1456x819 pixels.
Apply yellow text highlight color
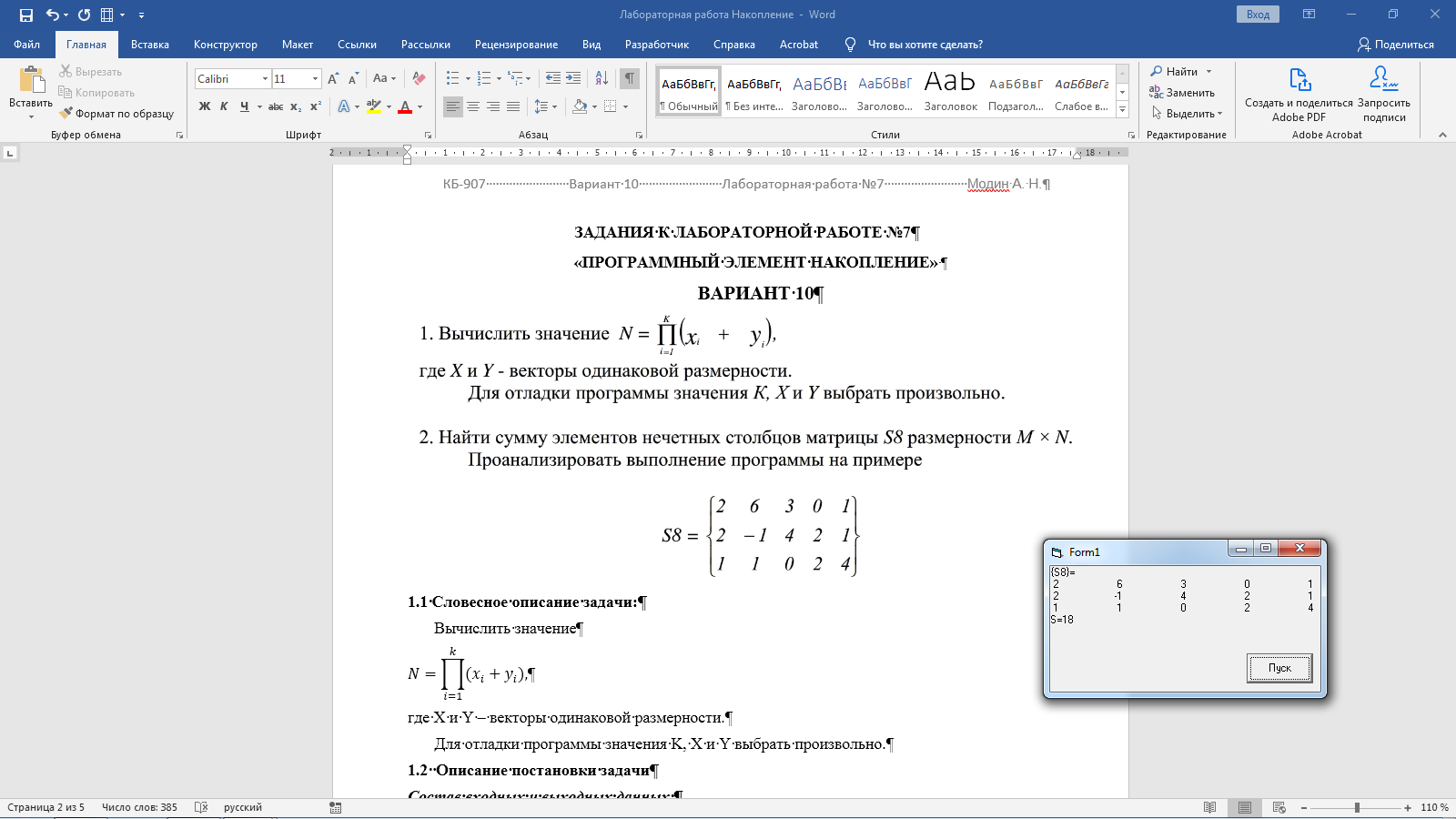(x=374, y=106)
